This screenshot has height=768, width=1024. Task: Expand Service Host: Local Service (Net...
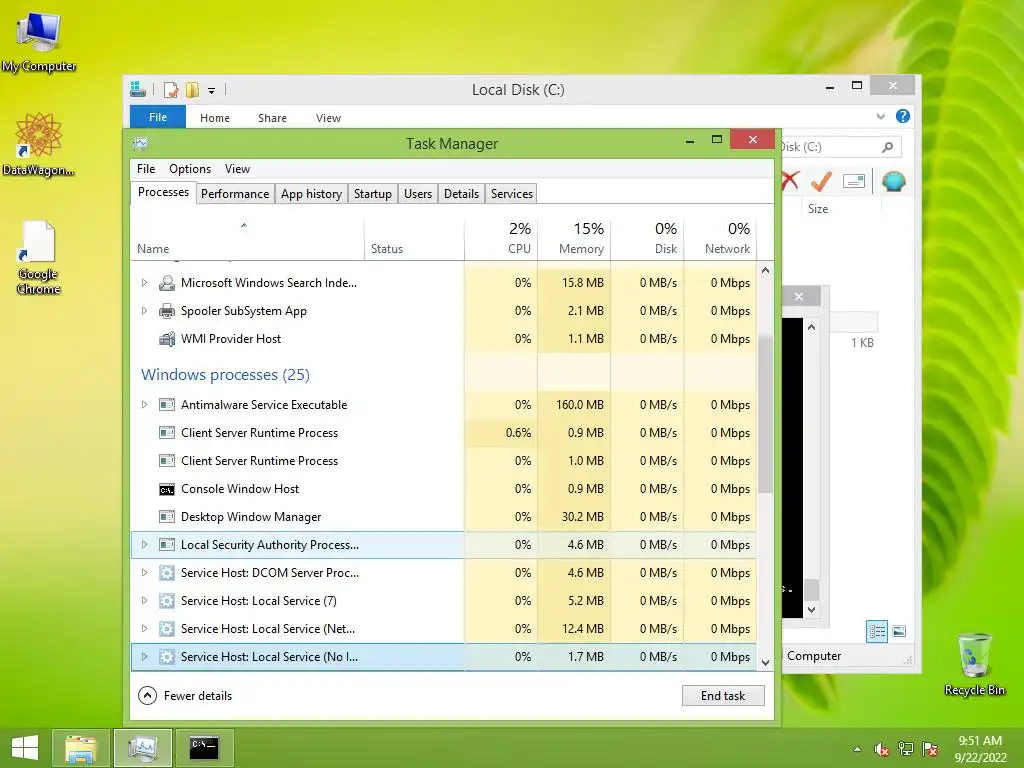coord(144,629)
